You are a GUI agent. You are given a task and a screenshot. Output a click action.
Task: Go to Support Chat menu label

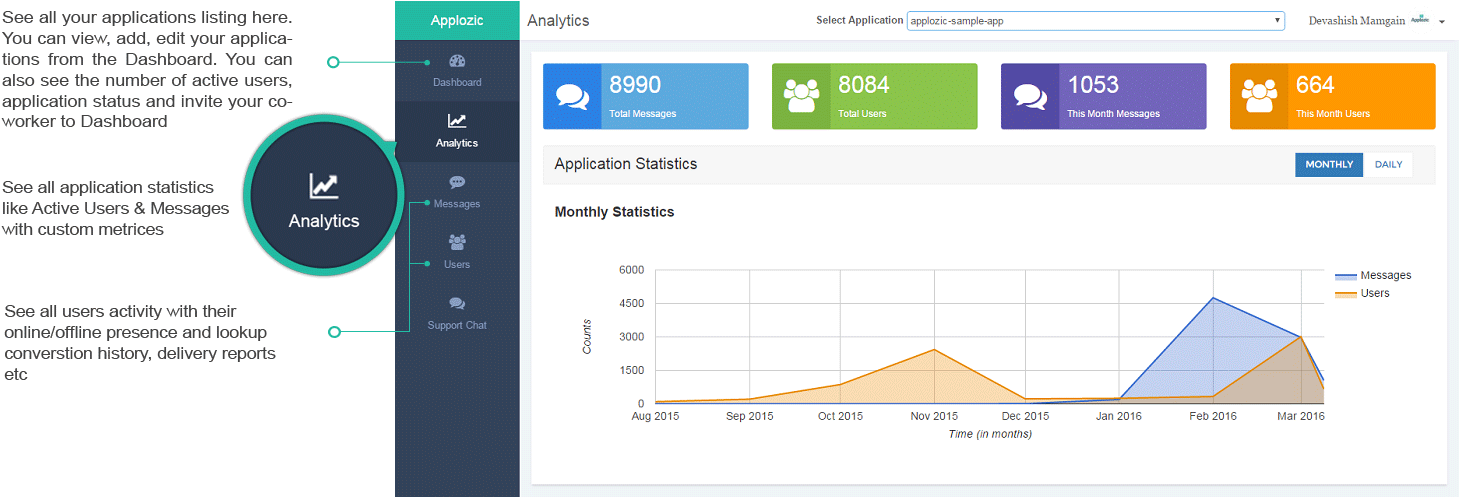(x=457, y=325)
